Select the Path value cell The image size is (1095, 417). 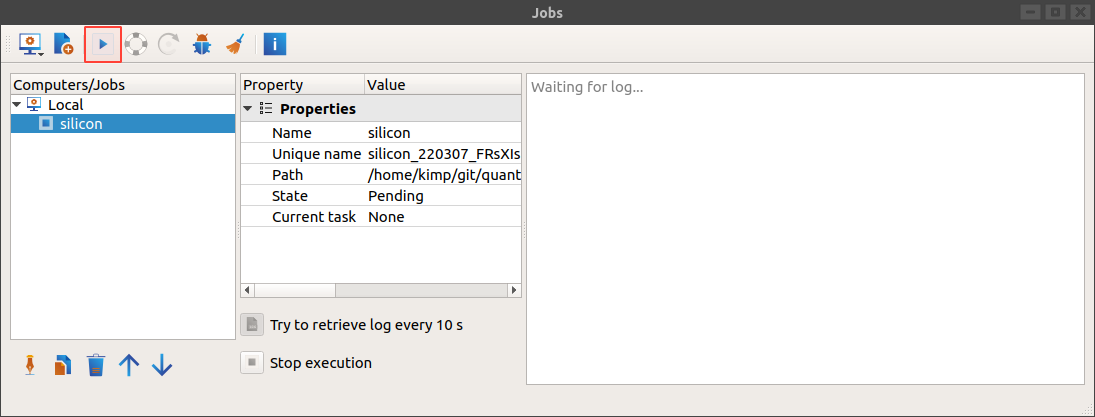tap(443, 175)
